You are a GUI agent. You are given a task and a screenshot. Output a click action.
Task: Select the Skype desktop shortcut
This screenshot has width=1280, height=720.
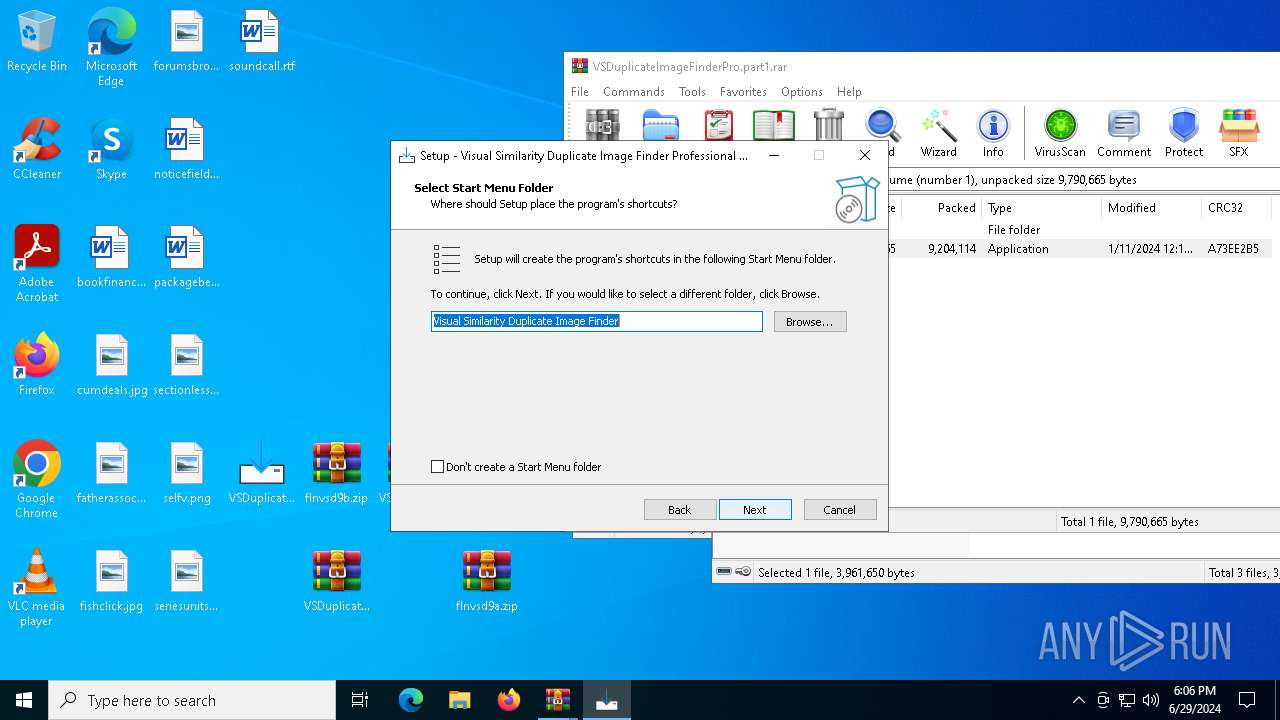click(x=111, y=149)
